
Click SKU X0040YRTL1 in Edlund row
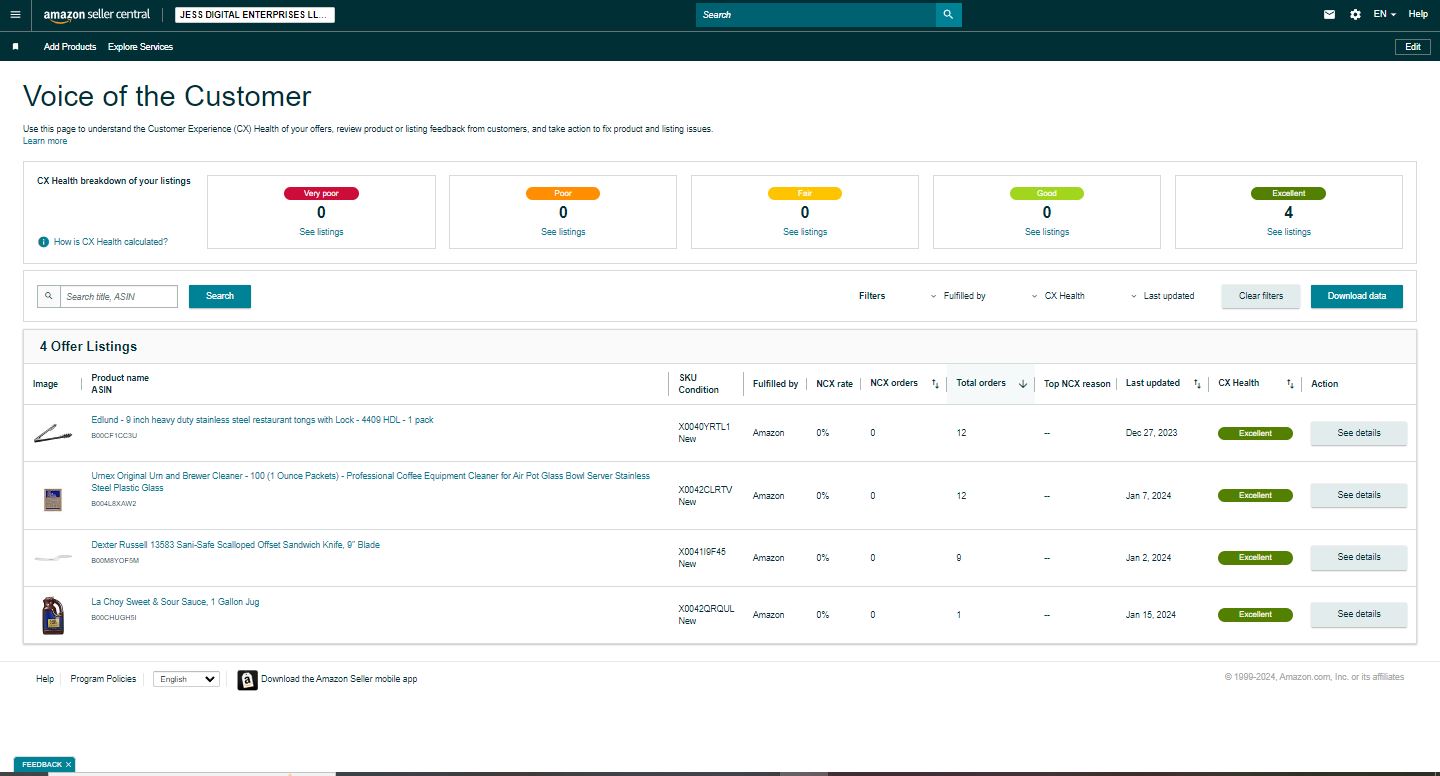pyautogui.click(x=704, y=427)
